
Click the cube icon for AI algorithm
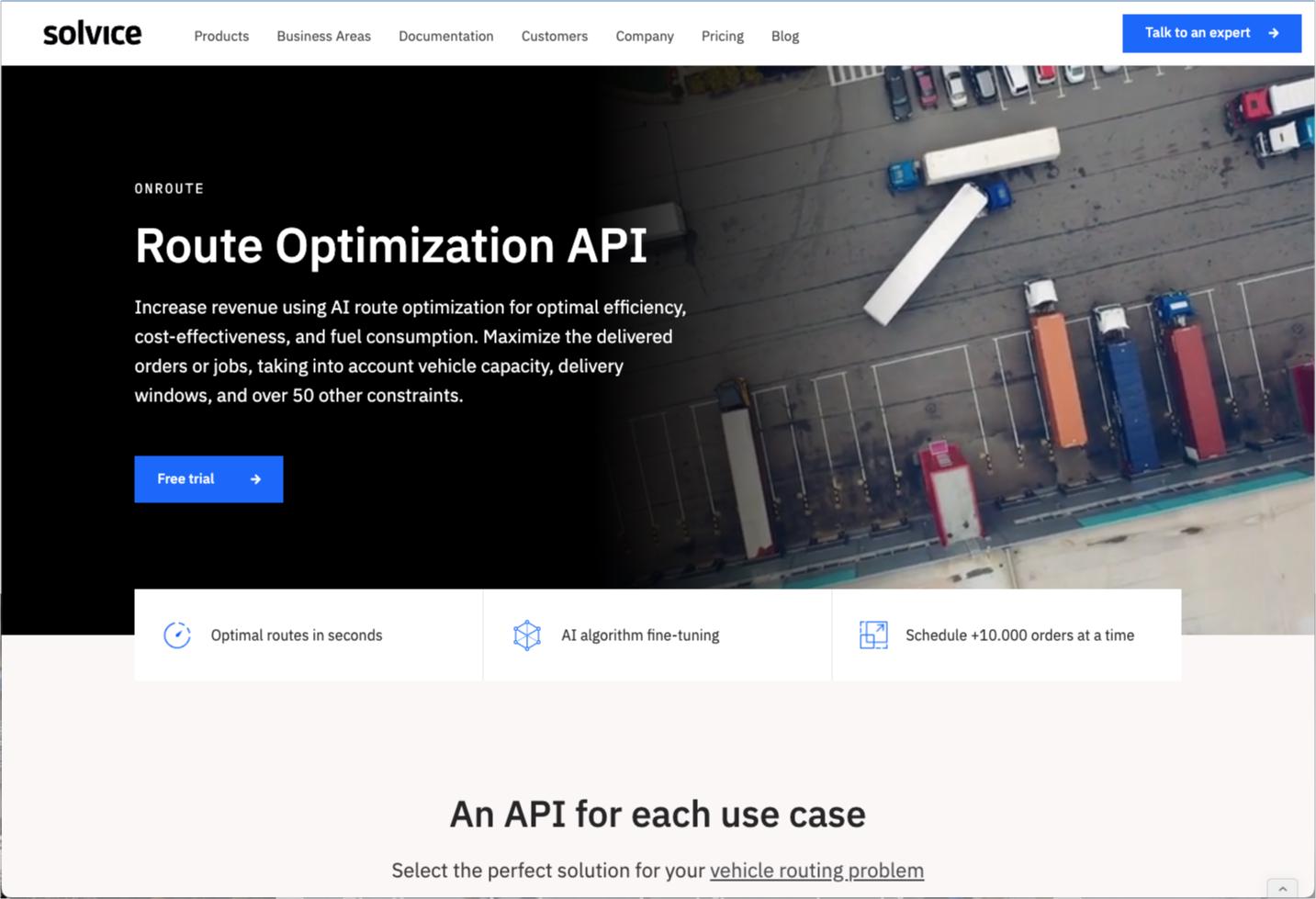[527, 635]
